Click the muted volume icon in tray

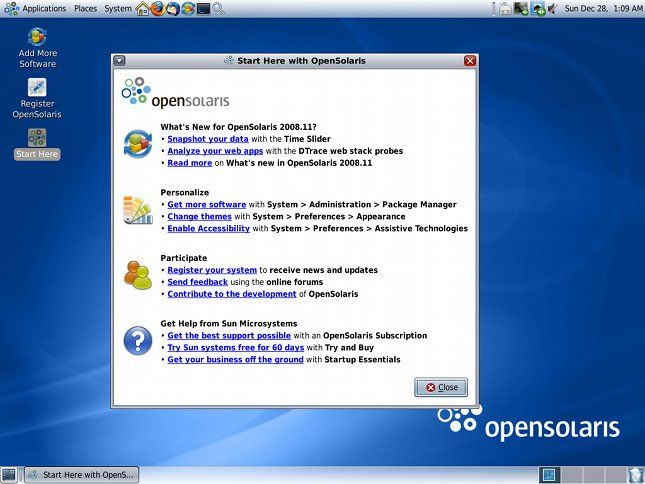tap(552, 8)
